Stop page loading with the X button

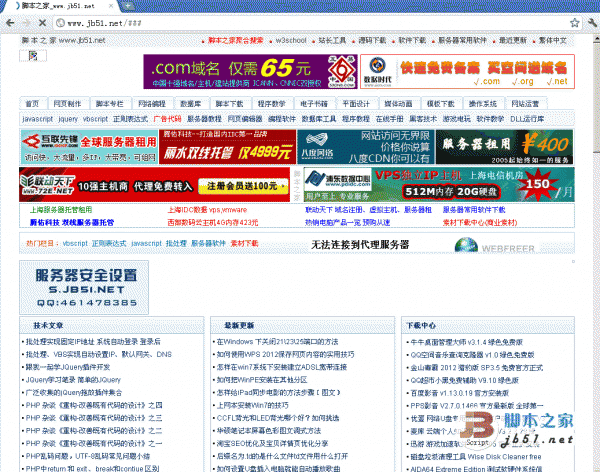tap(42, 23)
